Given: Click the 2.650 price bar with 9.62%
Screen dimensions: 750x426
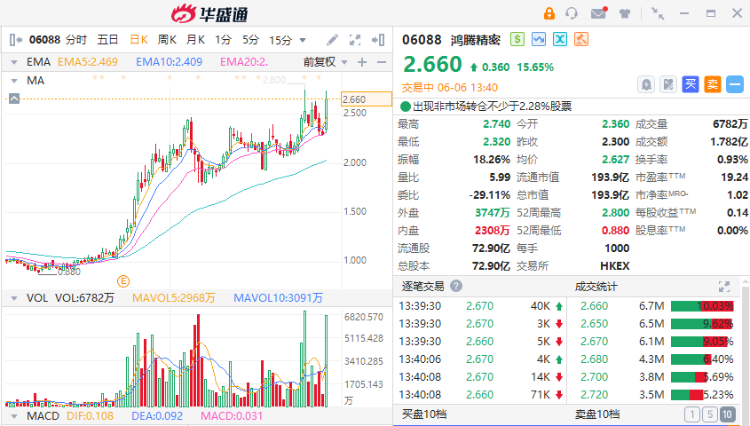Looking at the screenshot, I should pos(702,324).
